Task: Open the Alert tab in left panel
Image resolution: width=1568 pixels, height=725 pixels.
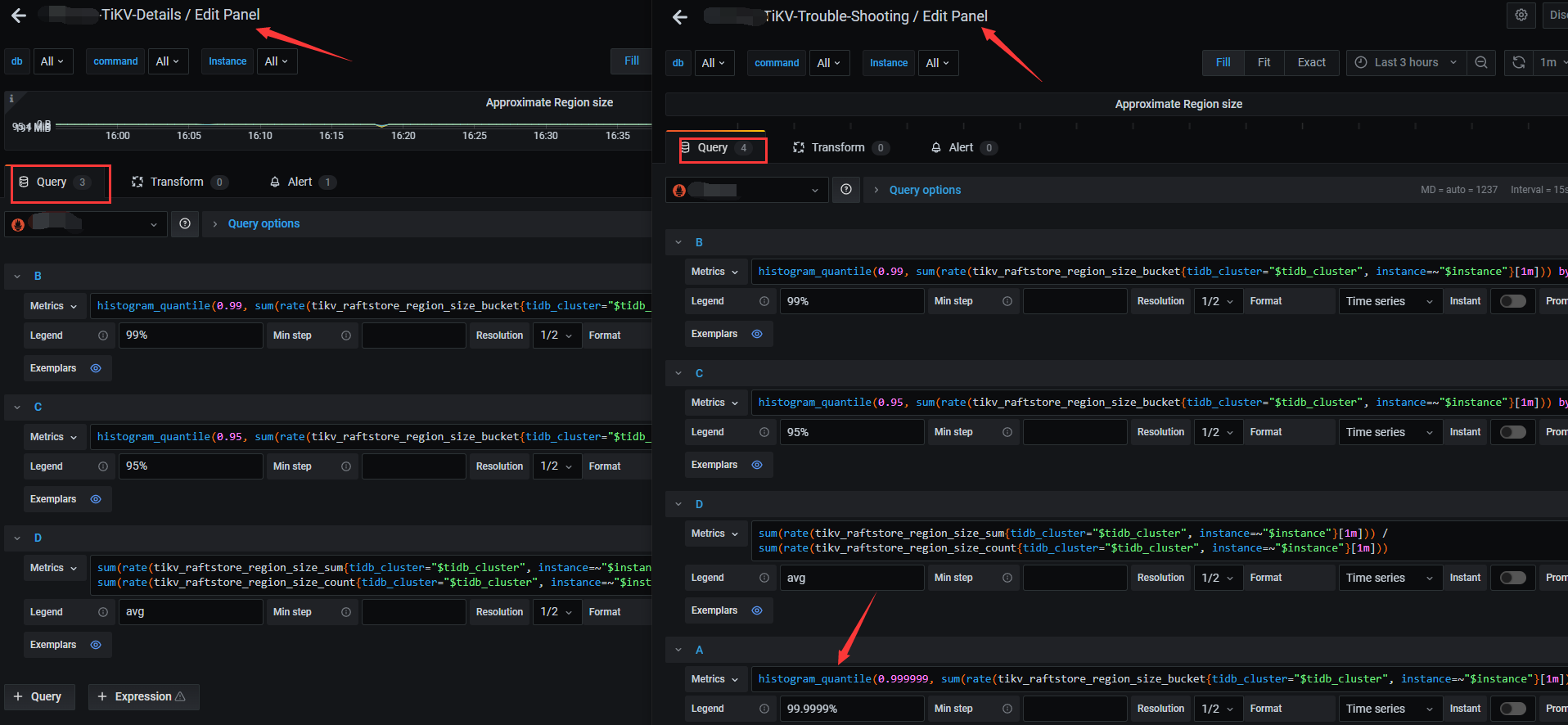Action: click(300, 182)
